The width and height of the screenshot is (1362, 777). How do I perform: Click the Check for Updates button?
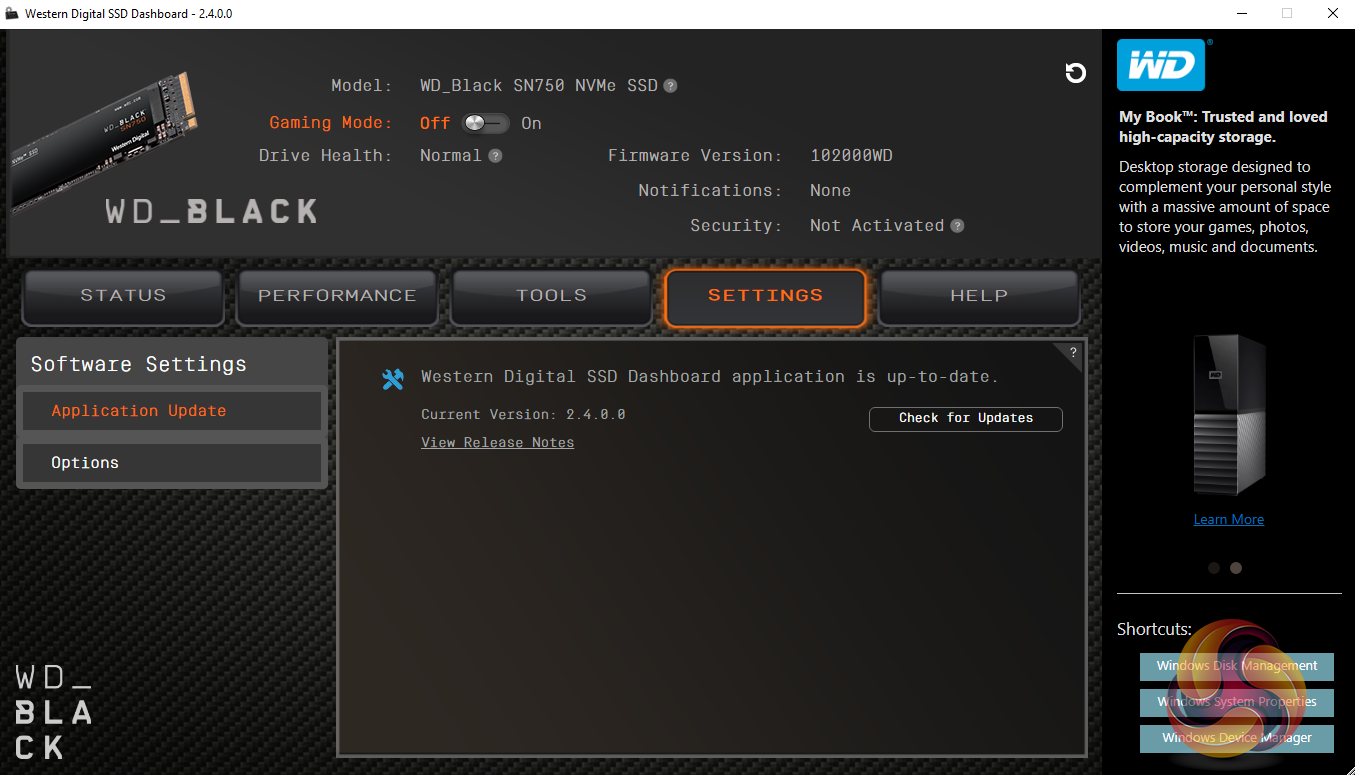[x=966, y=418]
